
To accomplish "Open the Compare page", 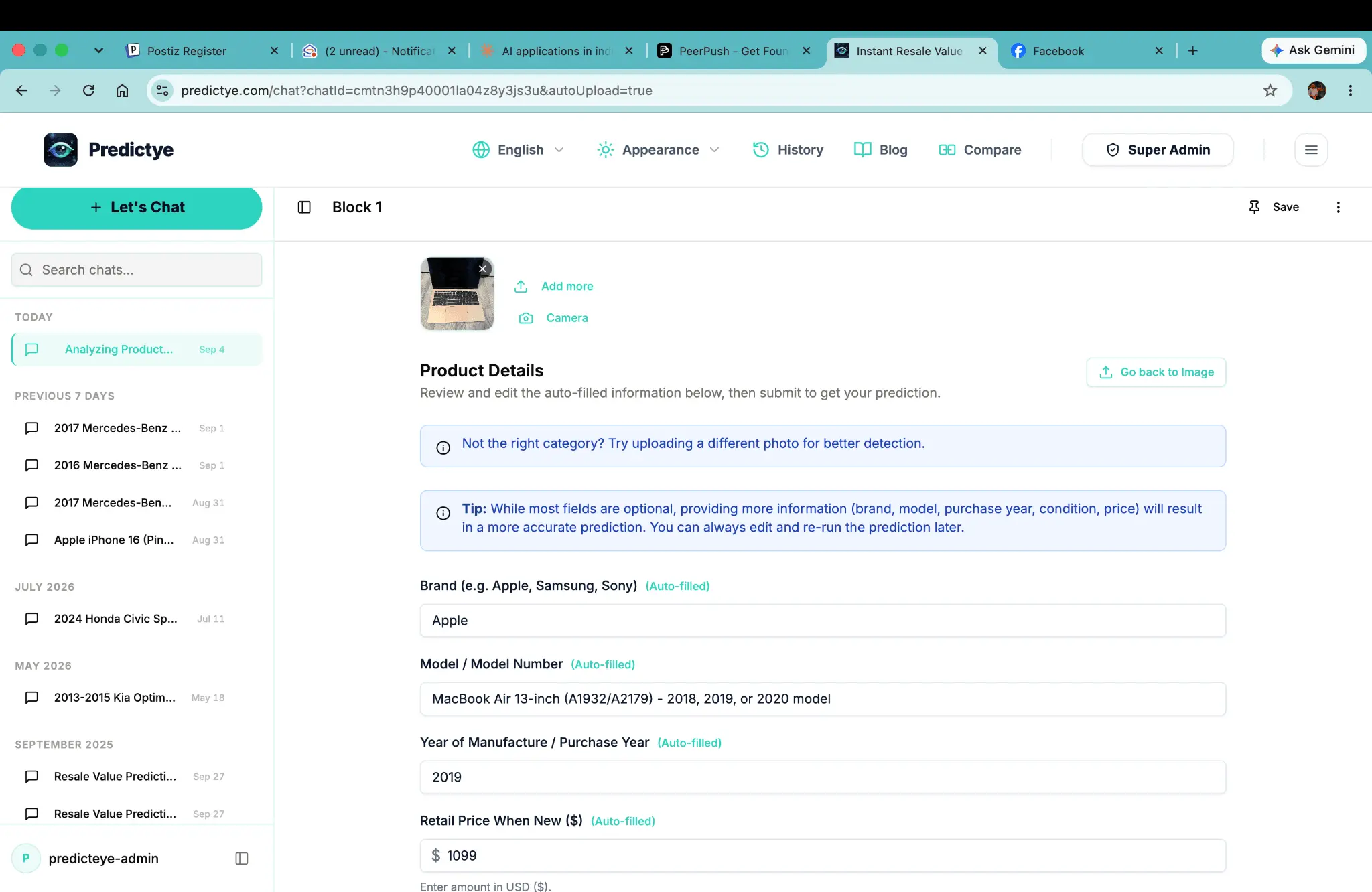I will click(x=980, y=149).
